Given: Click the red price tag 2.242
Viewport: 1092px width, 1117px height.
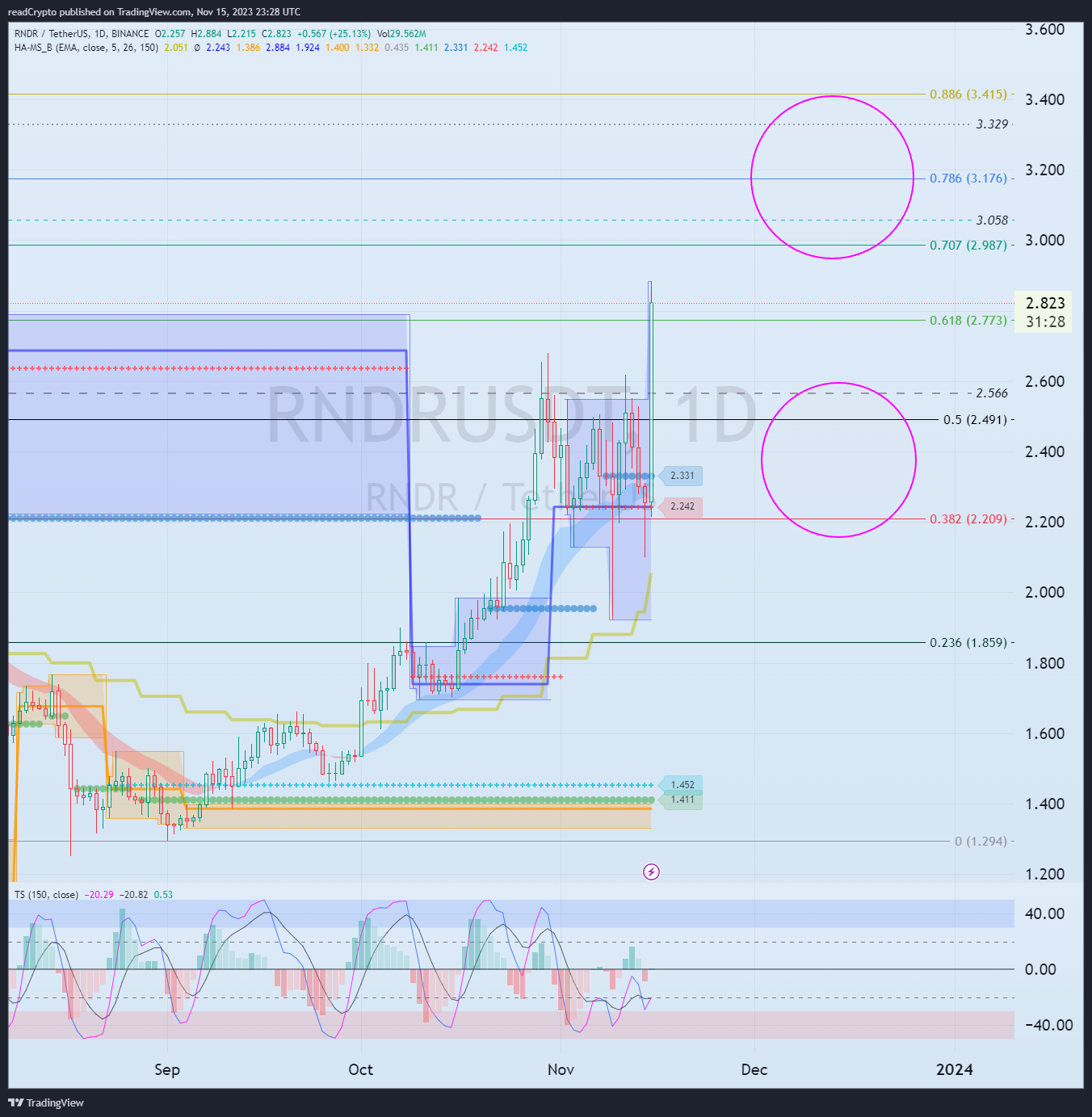Looking at the screenshot, I should pyautogui.click(x=682, y=506).
